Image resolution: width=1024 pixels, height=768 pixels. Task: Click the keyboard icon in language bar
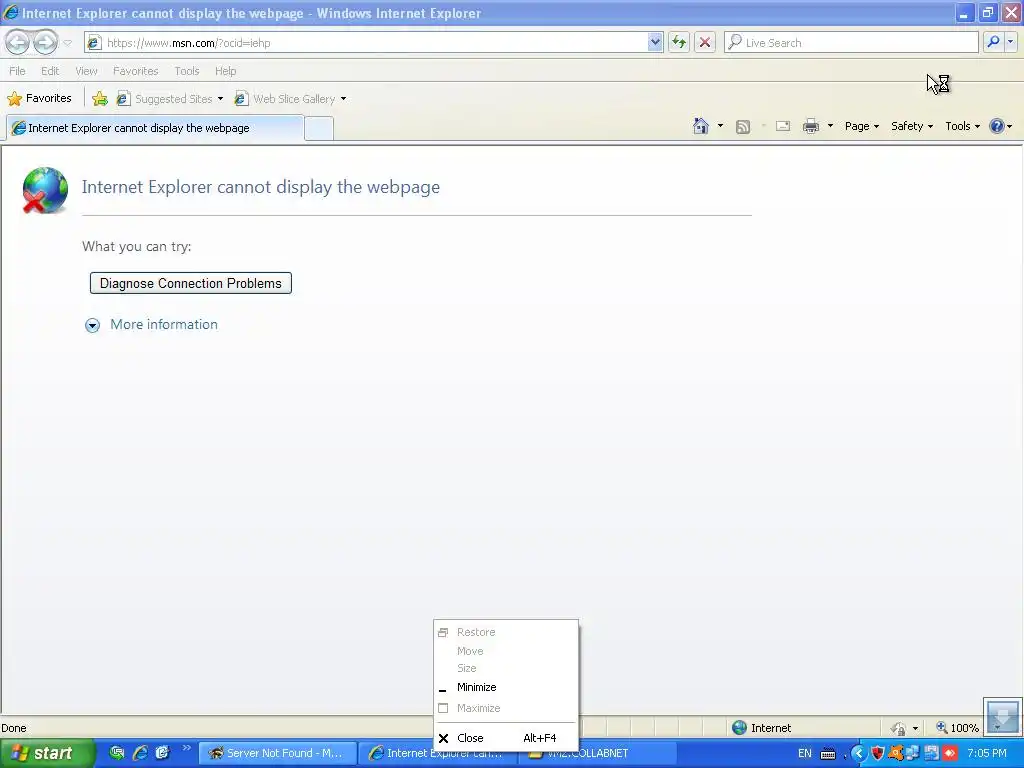coord(827,754)
